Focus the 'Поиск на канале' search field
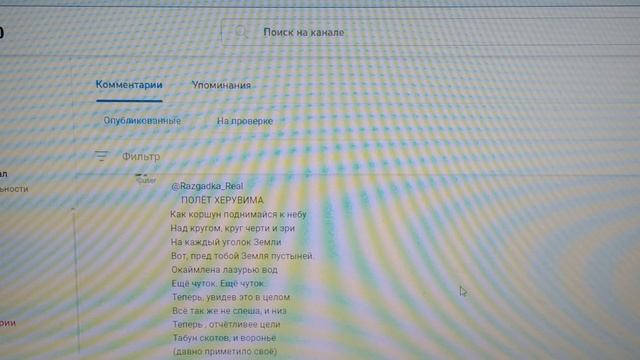The width and height of the screenshot is (640, 360). click(430, 32)
